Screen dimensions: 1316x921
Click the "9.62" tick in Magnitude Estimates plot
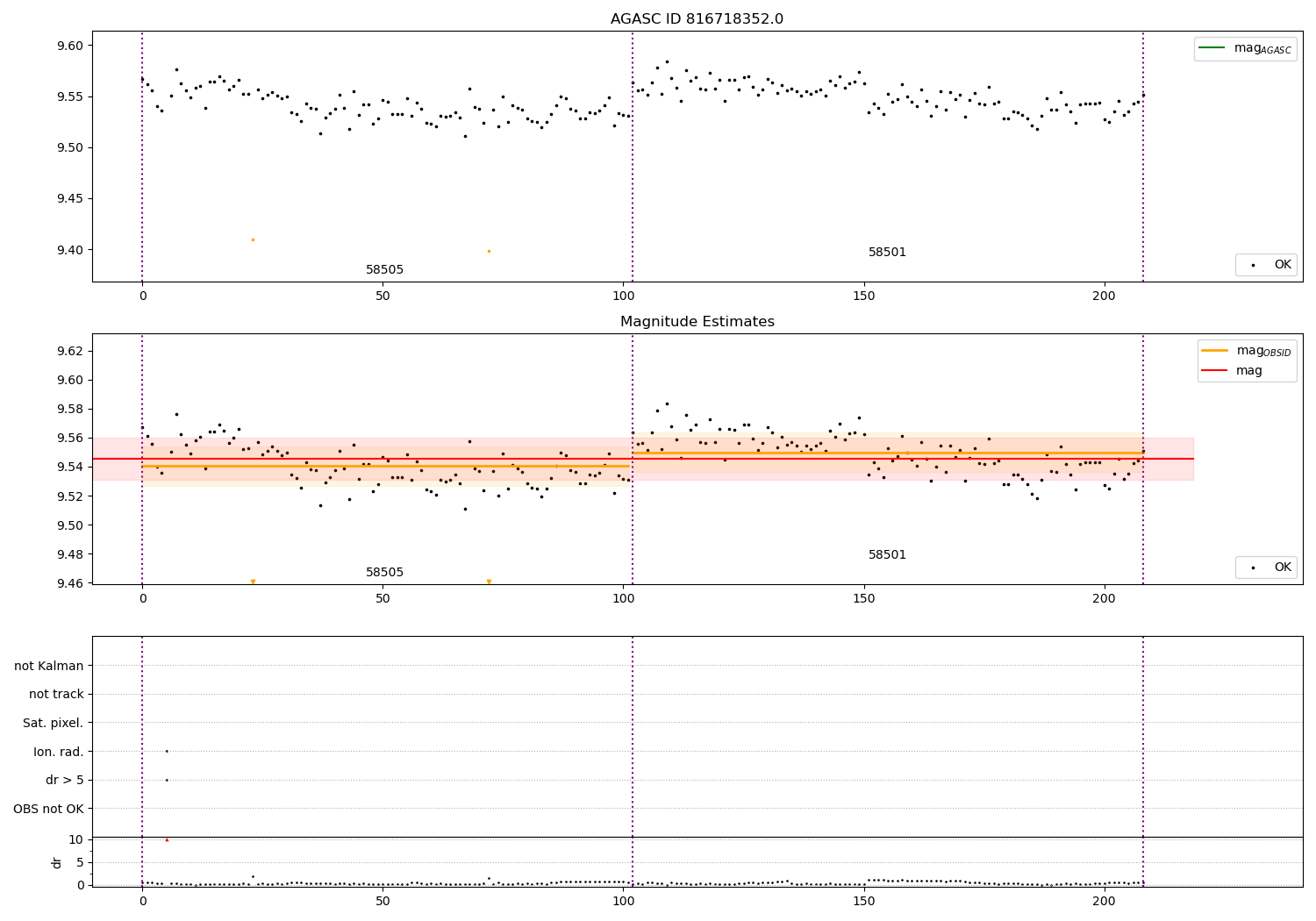(70, 351)
